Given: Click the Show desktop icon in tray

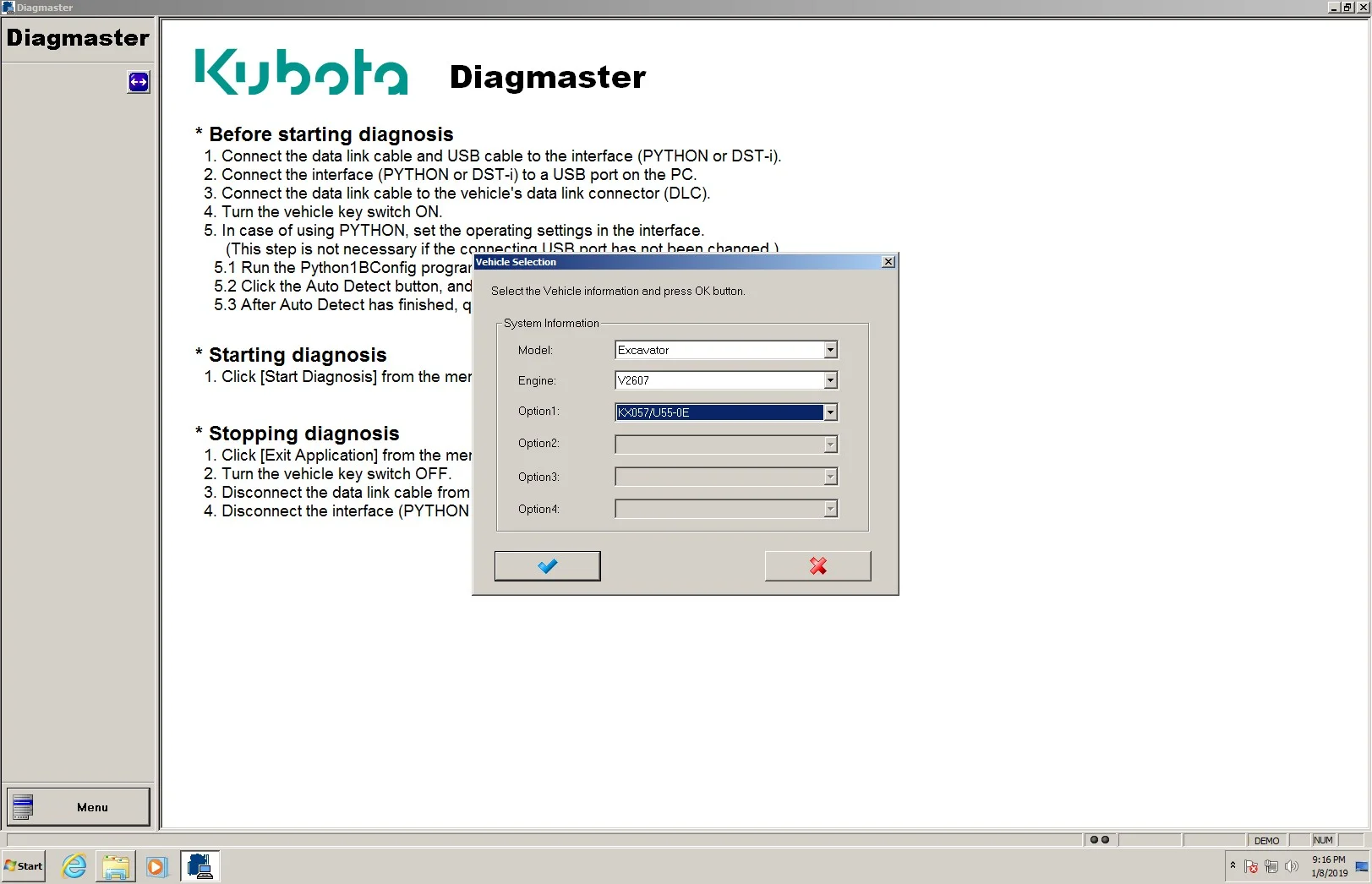Looking at the screenshot, I should [x=1362, y=866].
